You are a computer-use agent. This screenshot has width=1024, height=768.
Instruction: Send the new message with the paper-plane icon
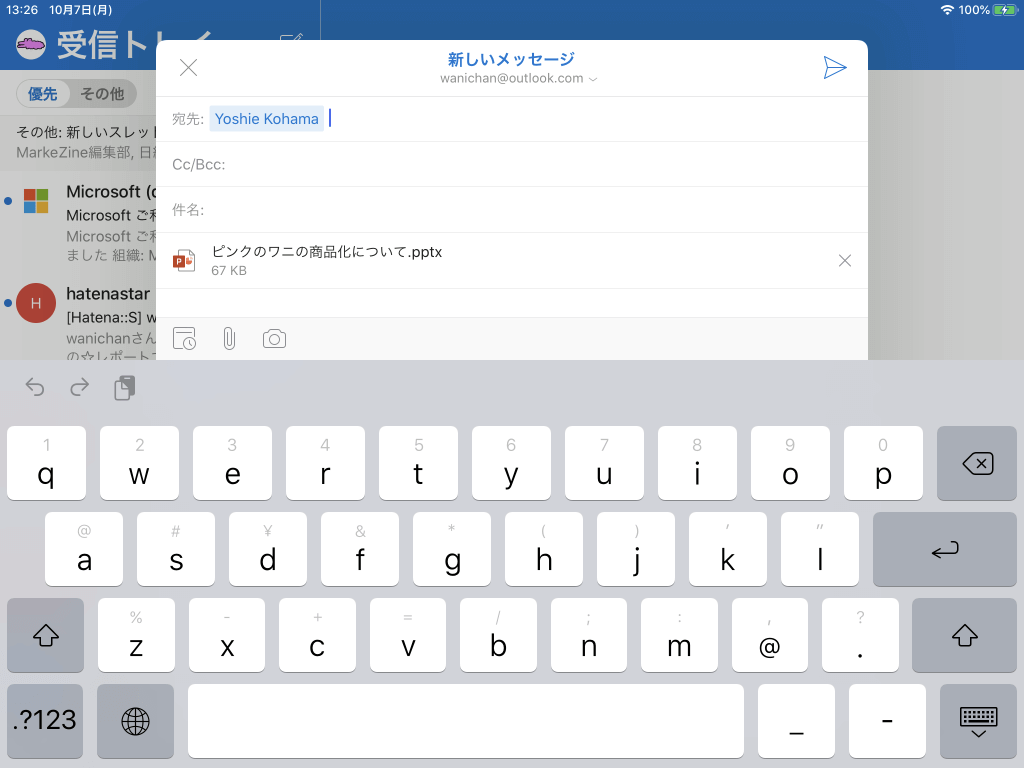(x=835, y=67)
